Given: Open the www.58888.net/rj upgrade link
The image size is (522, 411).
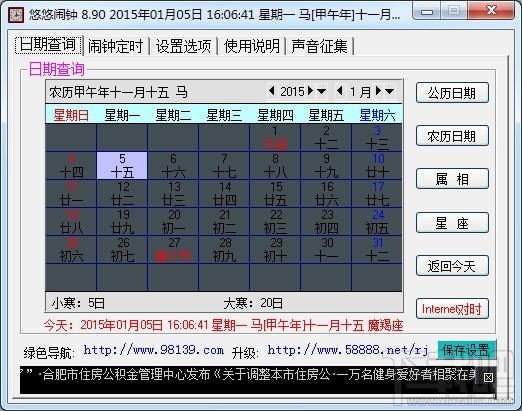Looking at the screenshot, I should point(348,350).
